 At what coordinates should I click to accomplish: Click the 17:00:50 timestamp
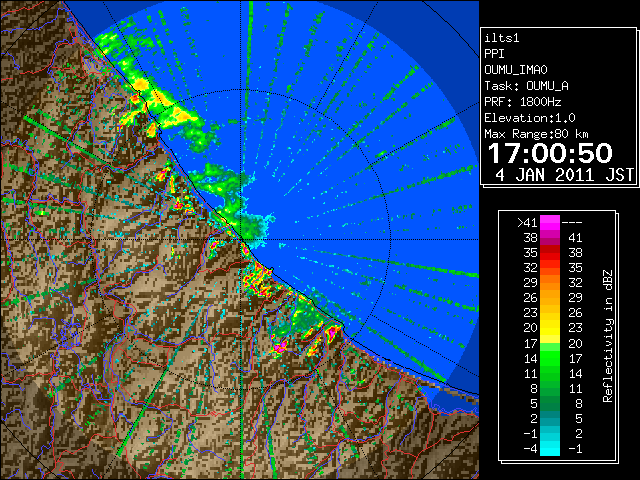[550, 153]
